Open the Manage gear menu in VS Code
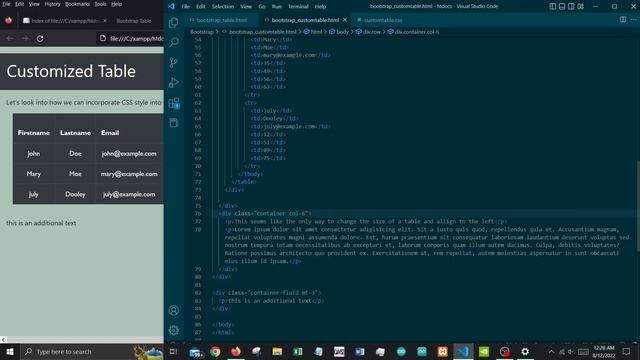The image size is (640, 360). (x=174, y=330)
